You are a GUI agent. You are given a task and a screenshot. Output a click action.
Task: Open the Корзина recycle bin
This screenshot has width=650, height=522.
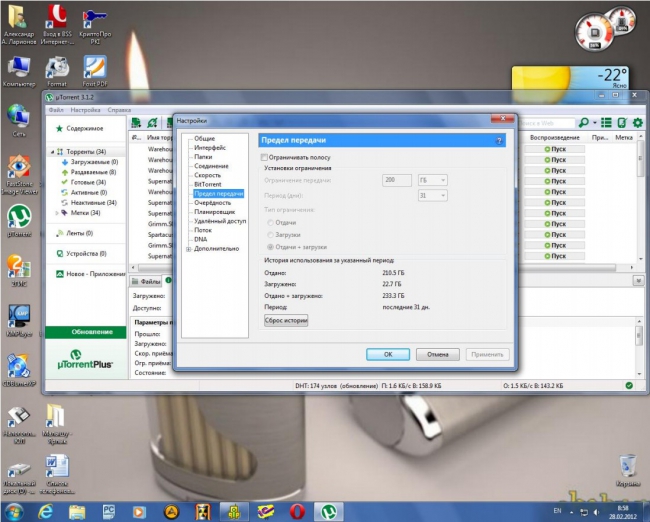(x=628, y=471)
